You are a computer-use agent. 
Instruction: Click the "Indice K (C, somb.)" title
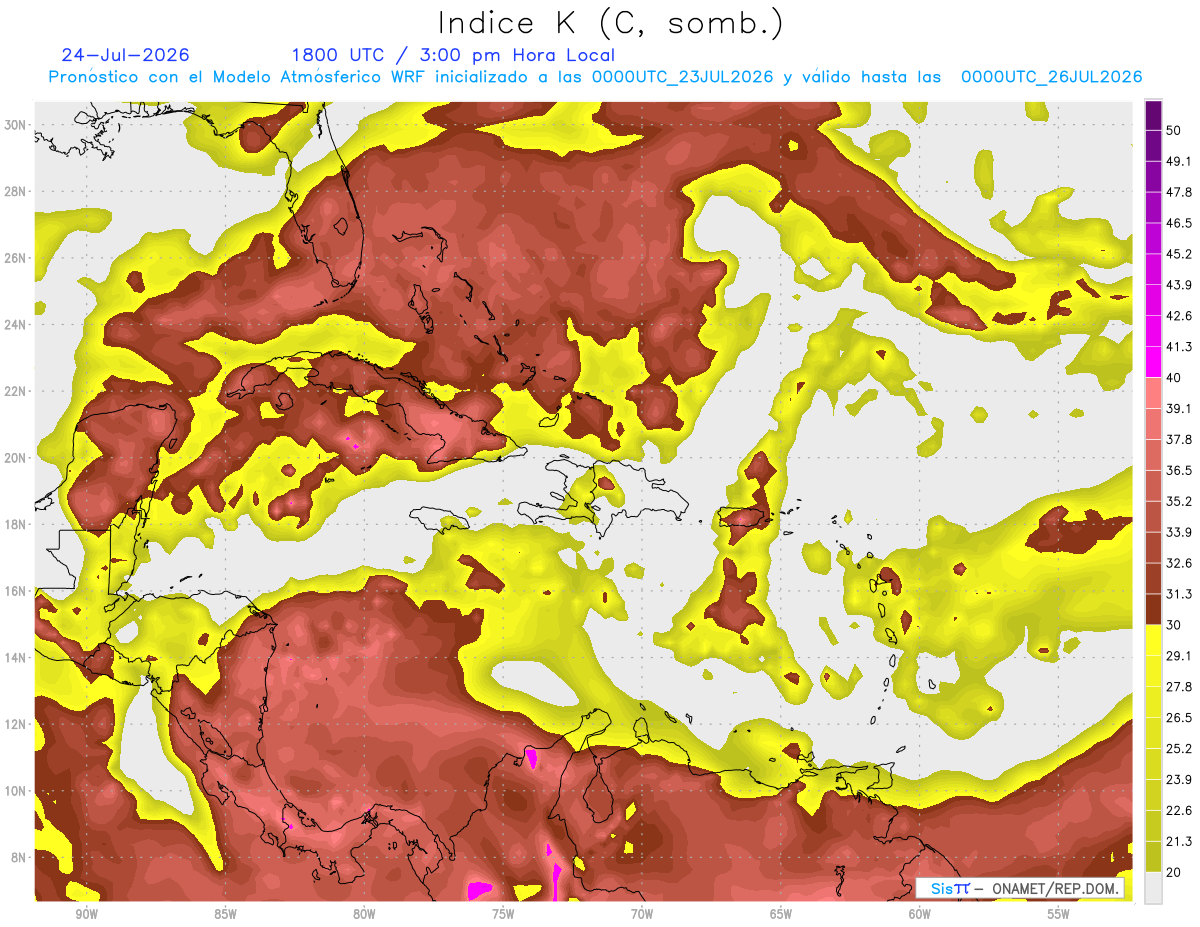coord(610,23)
